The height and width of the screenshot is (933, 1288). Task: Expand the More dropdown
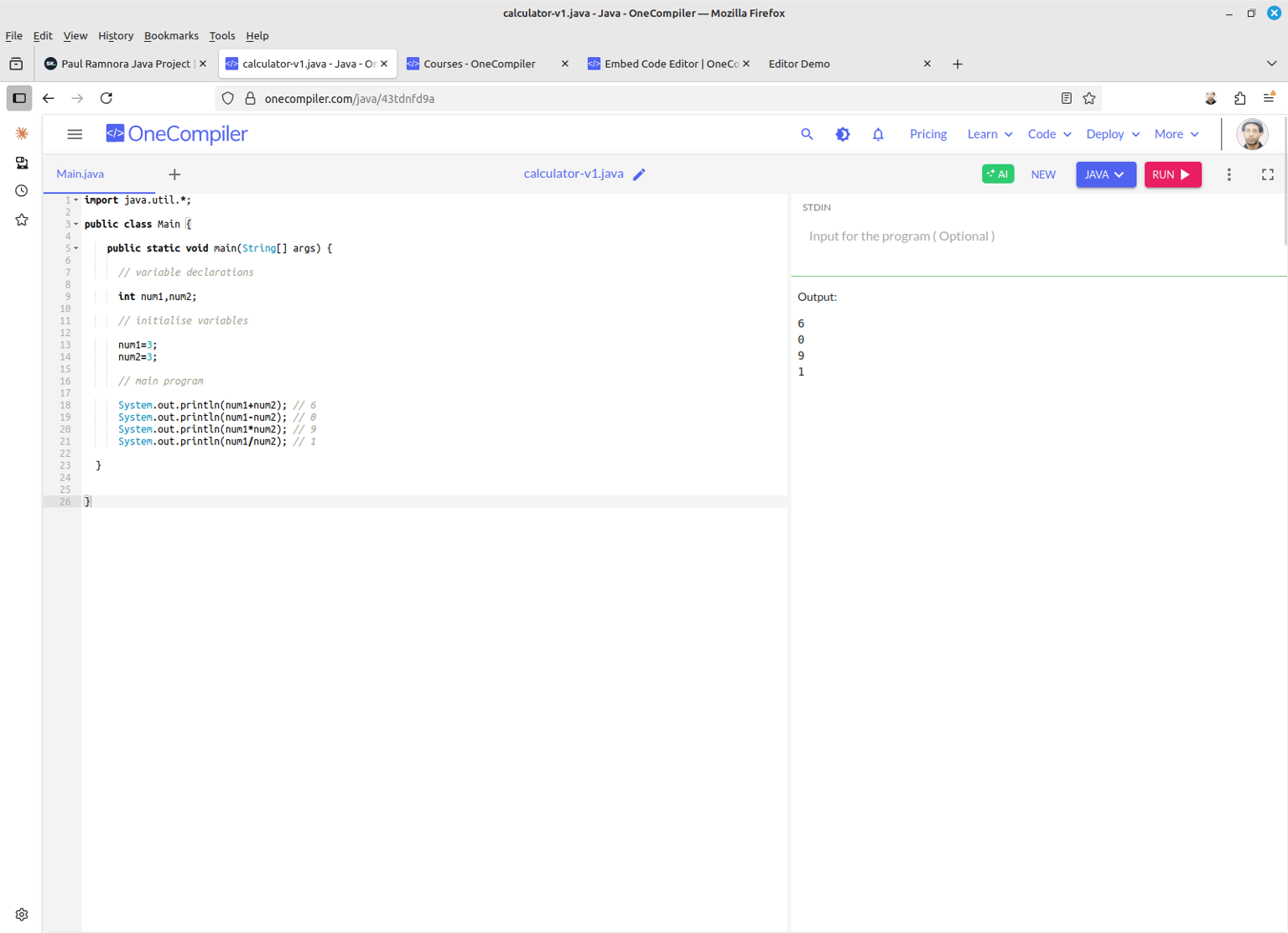click(1176, 134)
